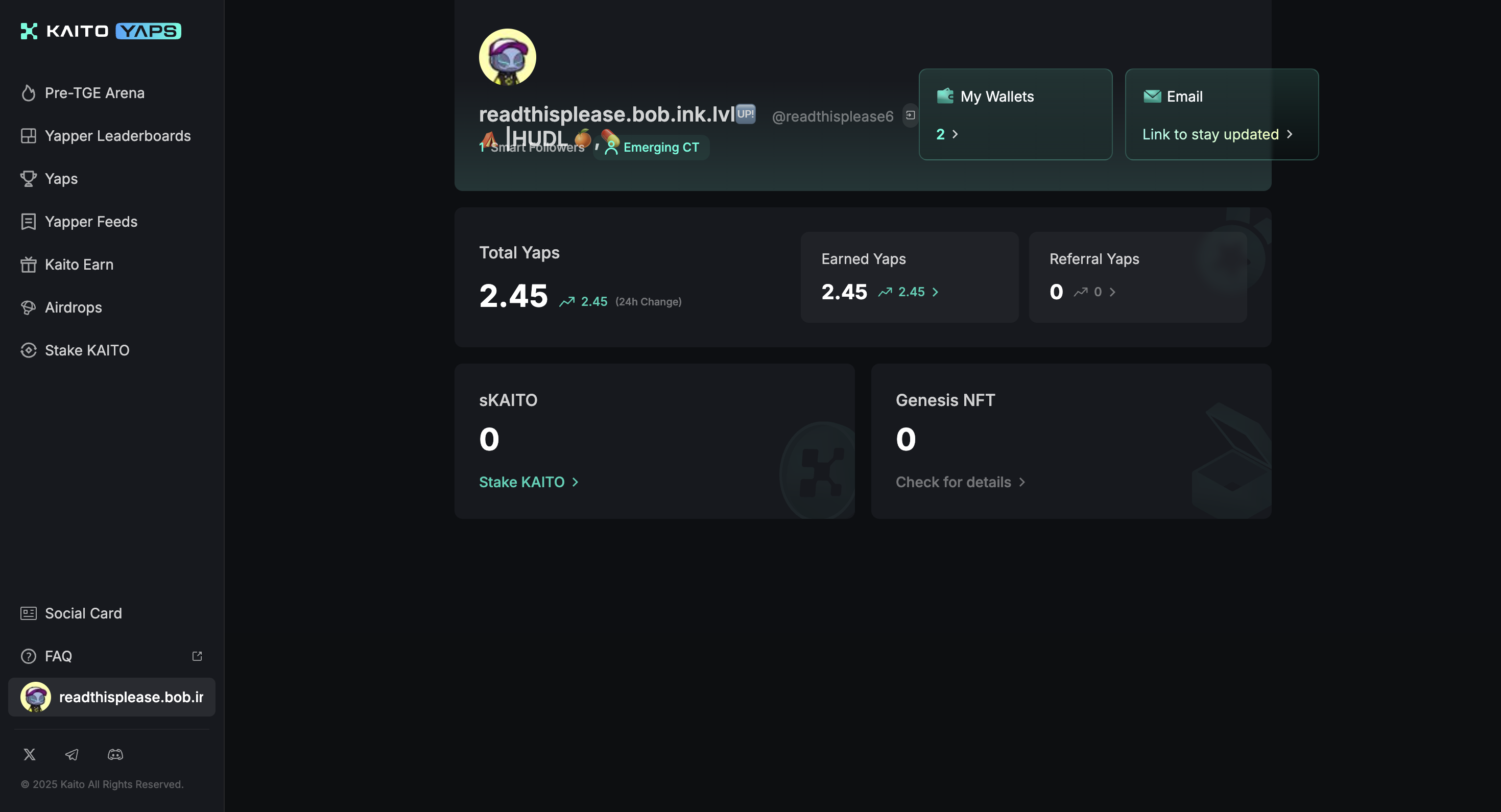Click the large profile avatar
Screen dimensions: 1501x812
[x=507, y=57]
